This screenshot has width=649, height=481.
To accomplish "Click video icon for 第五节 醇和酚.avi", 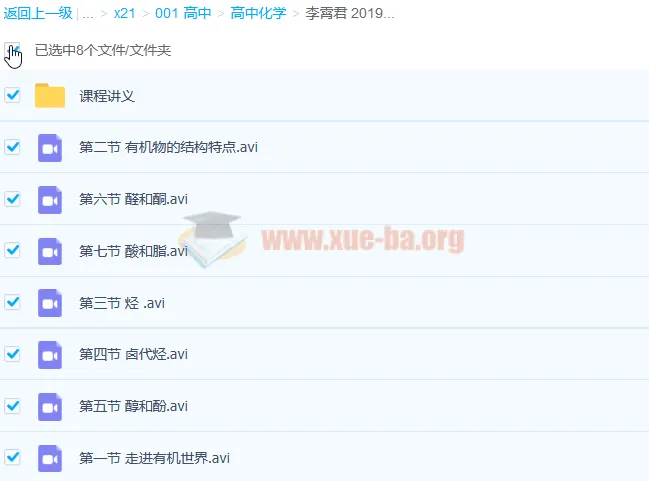I will click(x=50, y=407).
